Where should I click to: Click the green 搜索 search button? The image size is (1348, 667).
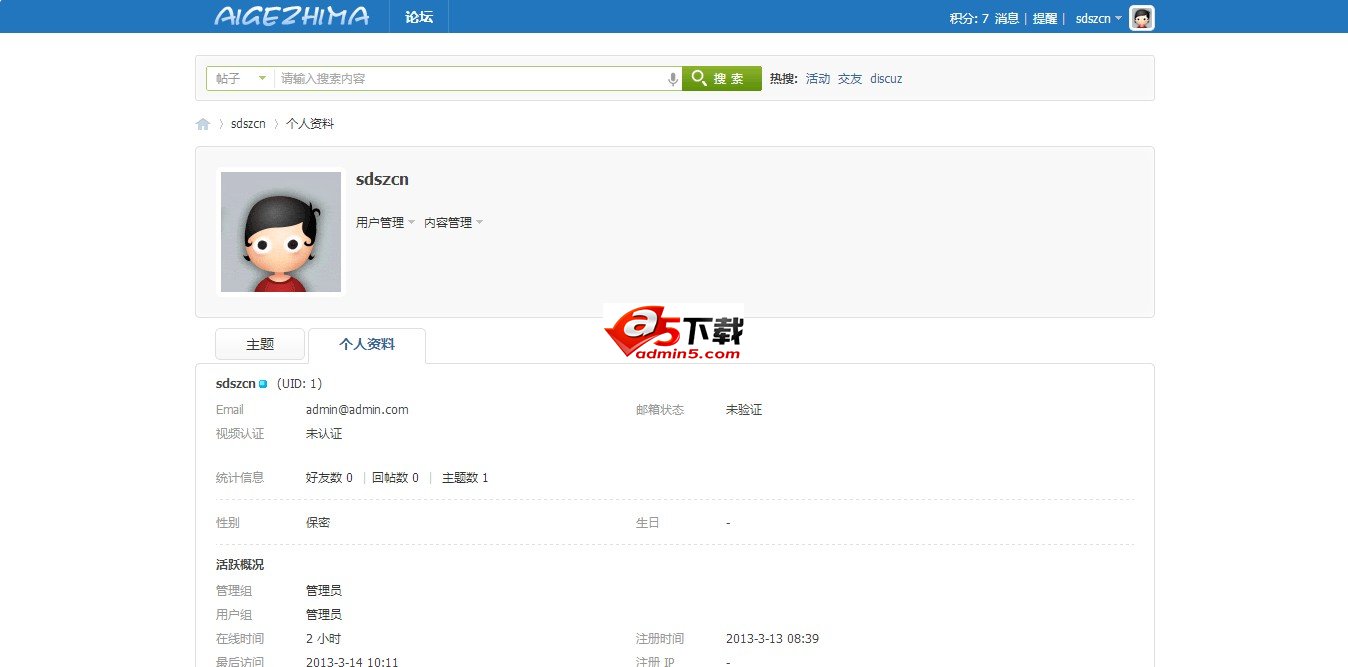(x=722, y=78)
